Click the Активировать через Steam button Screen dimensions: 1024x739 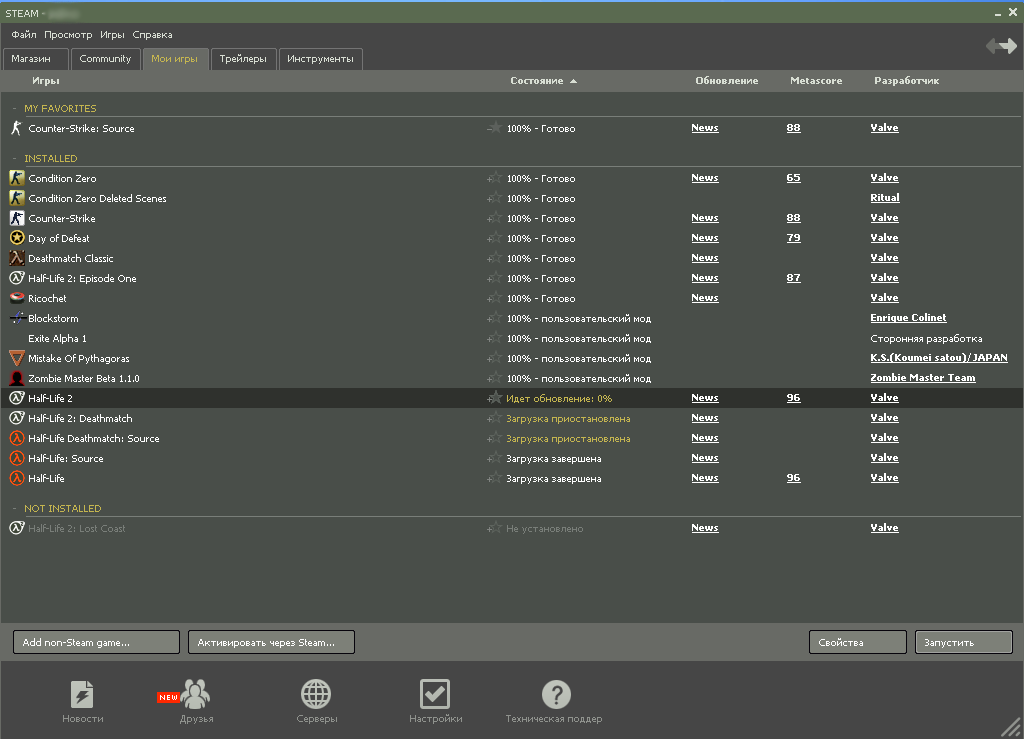click(271, 642)
